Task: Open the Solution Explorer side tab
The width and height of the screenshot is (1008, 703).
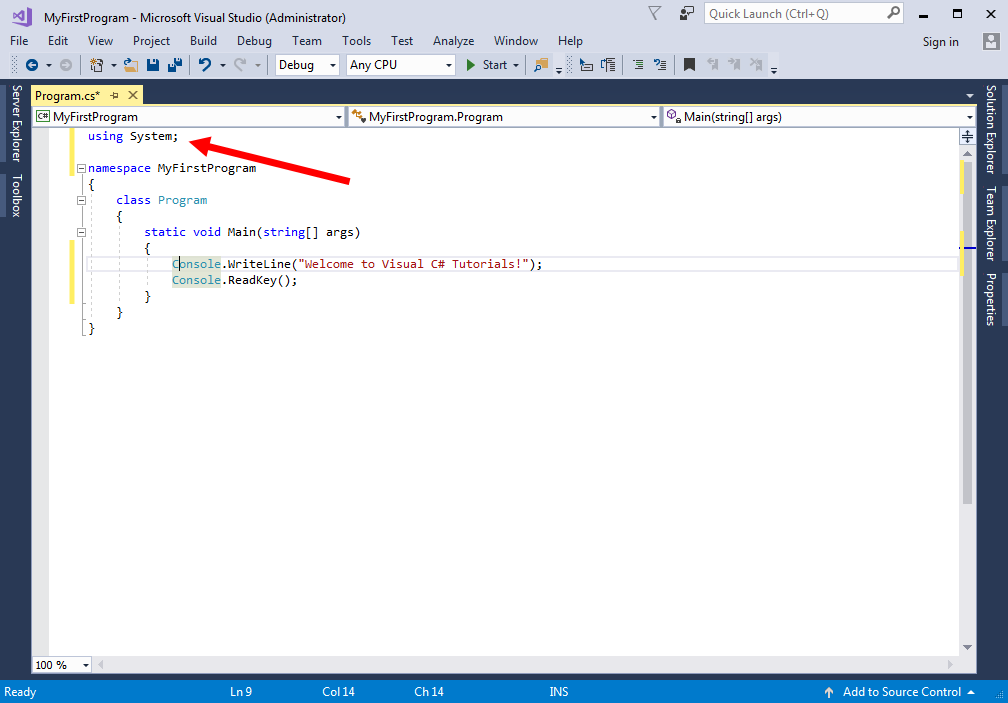Action: [x=991, y=129]
